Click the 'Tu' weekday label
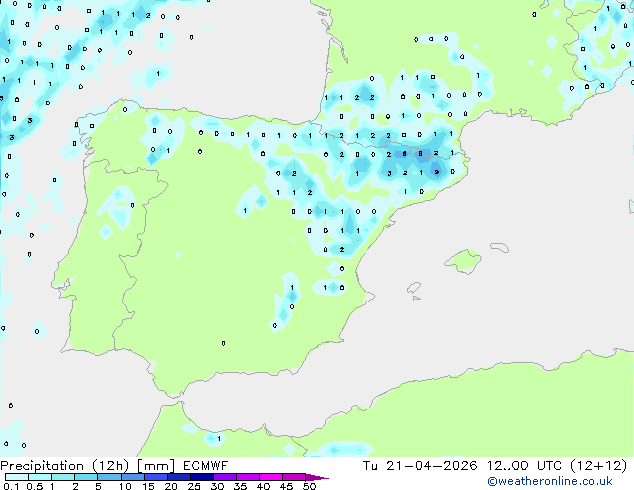634x490 pixels. click(x=370, y=466)
